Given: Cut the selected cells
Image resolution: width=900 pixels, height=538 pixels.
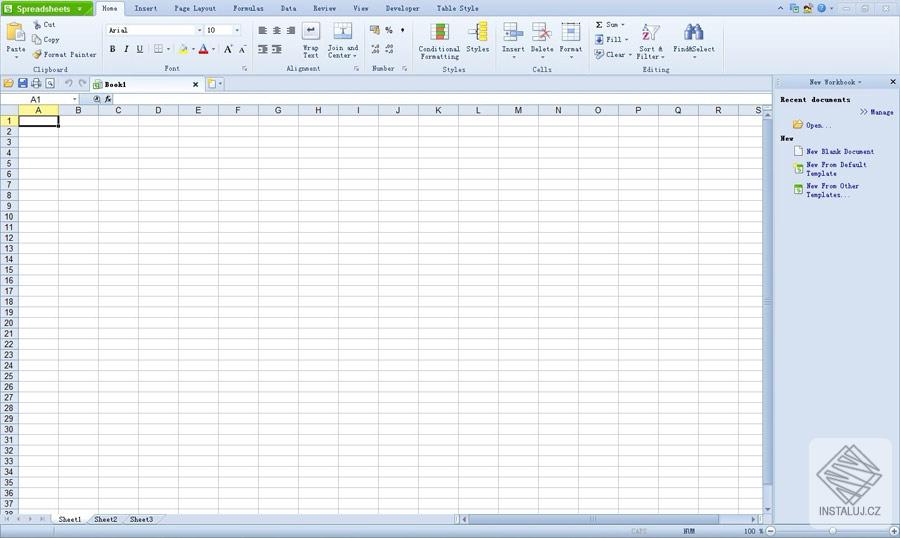Looking at the screenshot, I should [44, 25].
